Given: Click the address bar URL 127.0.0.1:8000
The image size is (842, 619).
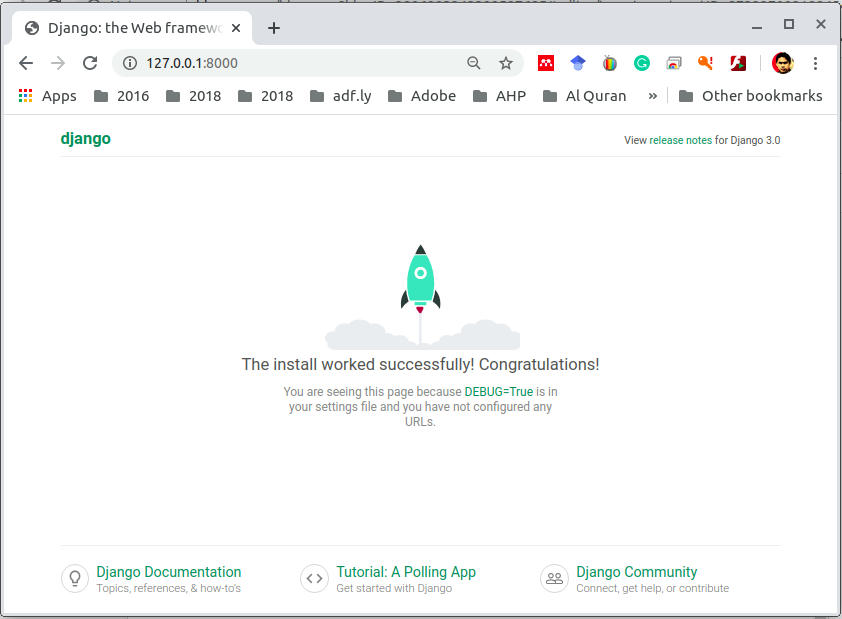Looking at the screenshot, I should coord(192,63).
